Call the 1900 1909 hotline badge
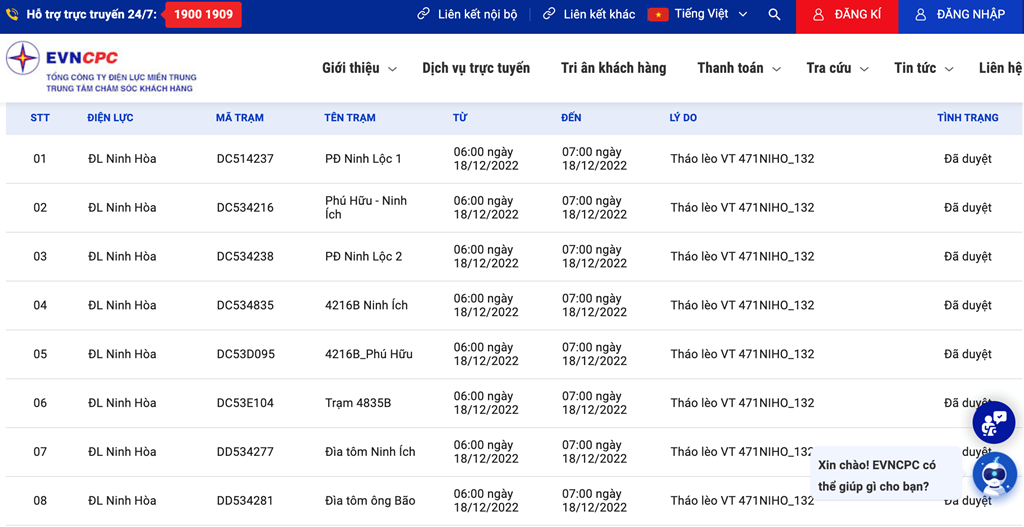This screenshot has width=1024, height=527. 203,15
